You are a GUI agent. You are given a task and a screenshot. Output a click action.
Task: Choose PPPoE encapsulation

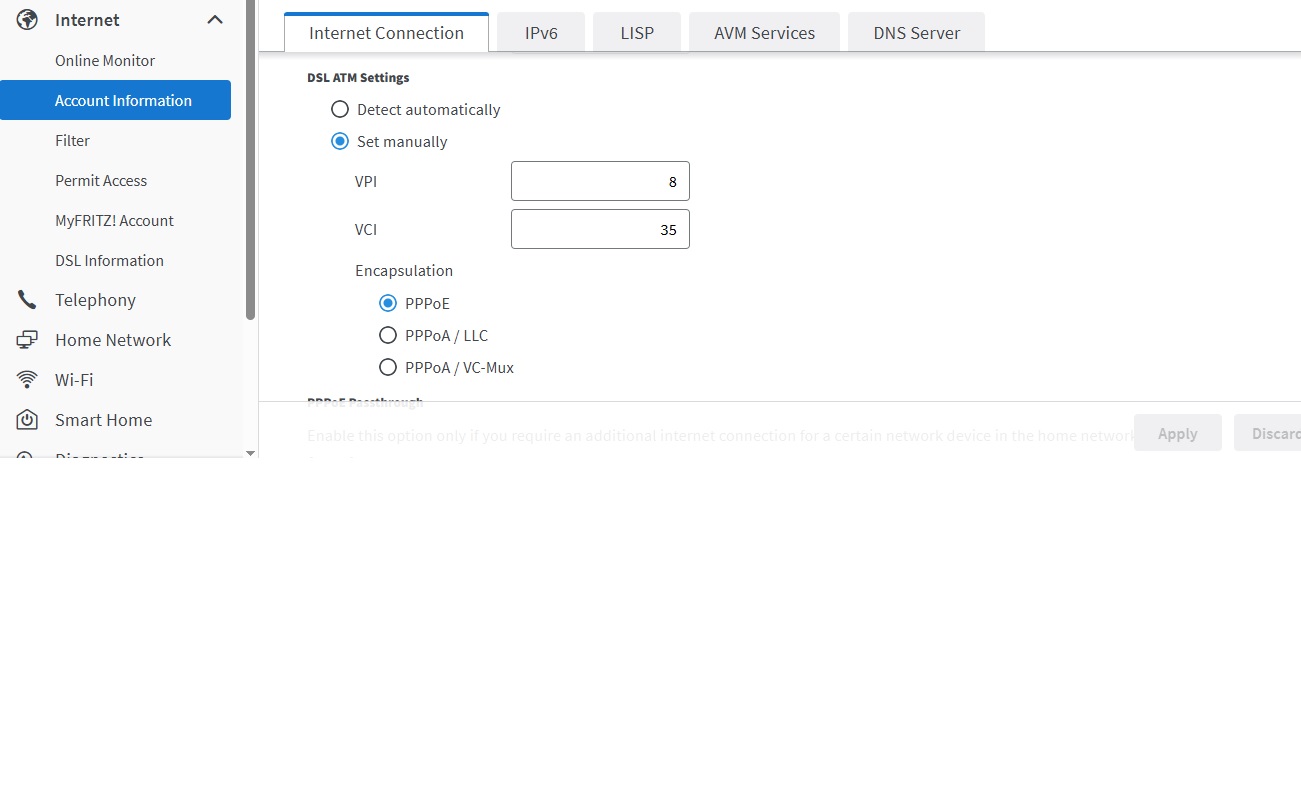388,304
